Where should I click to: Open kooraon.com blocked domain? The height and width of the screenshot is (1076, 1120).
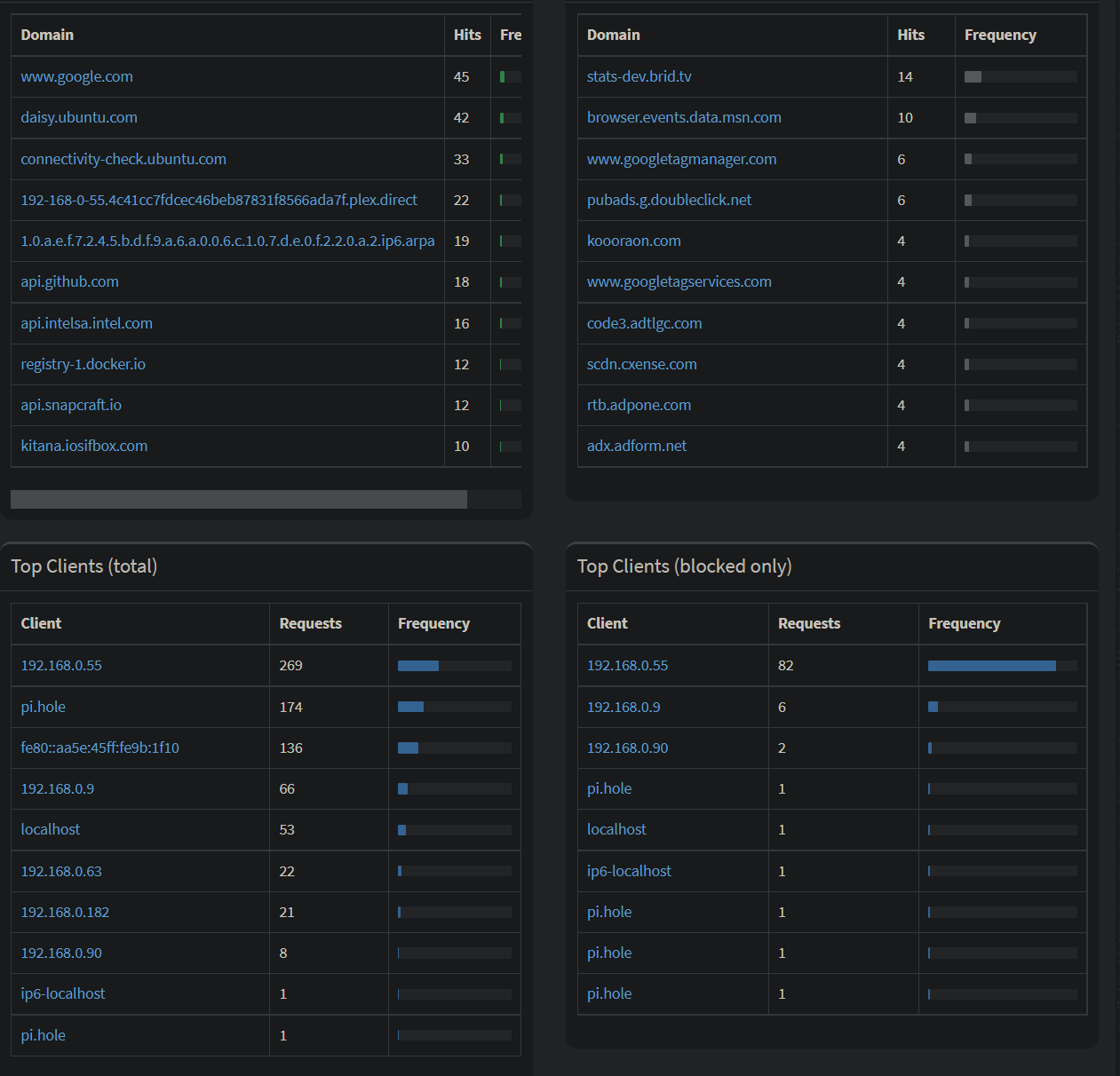pos(634,241)
